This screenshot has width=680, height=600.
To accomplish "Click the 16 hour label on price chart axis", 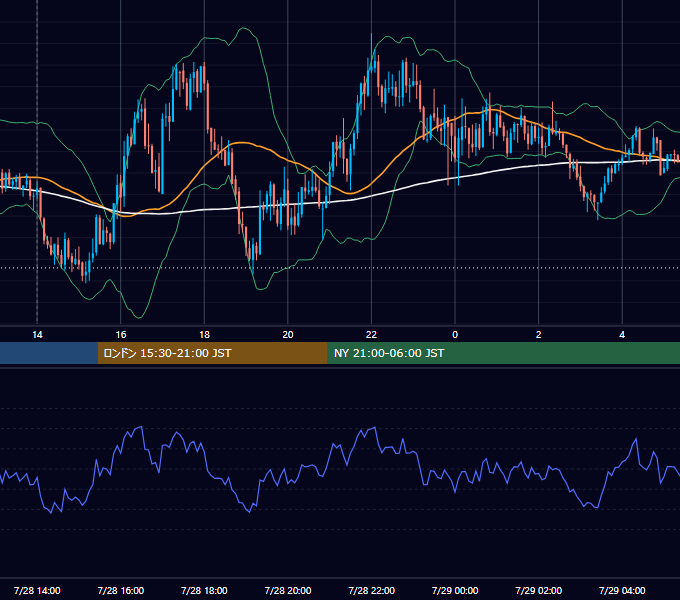I will (121, 335).
